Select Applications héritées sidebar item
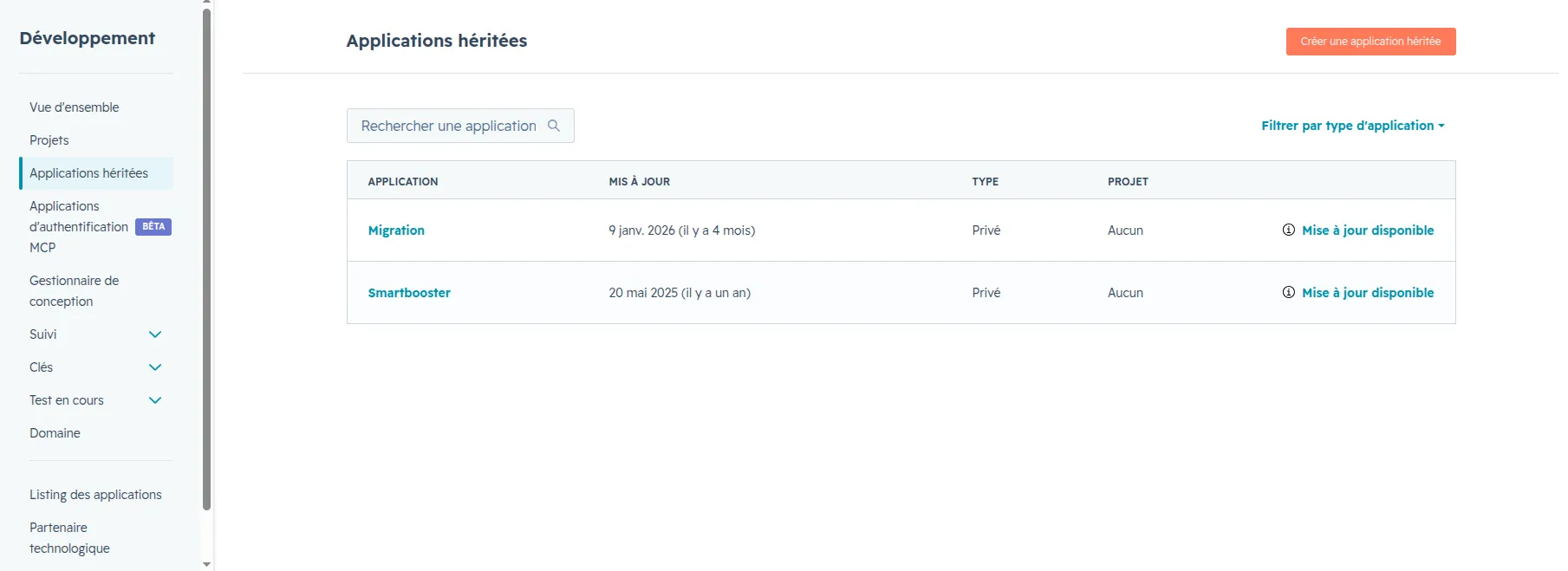This screenshot has width=1568, height=571. point(96,173)
